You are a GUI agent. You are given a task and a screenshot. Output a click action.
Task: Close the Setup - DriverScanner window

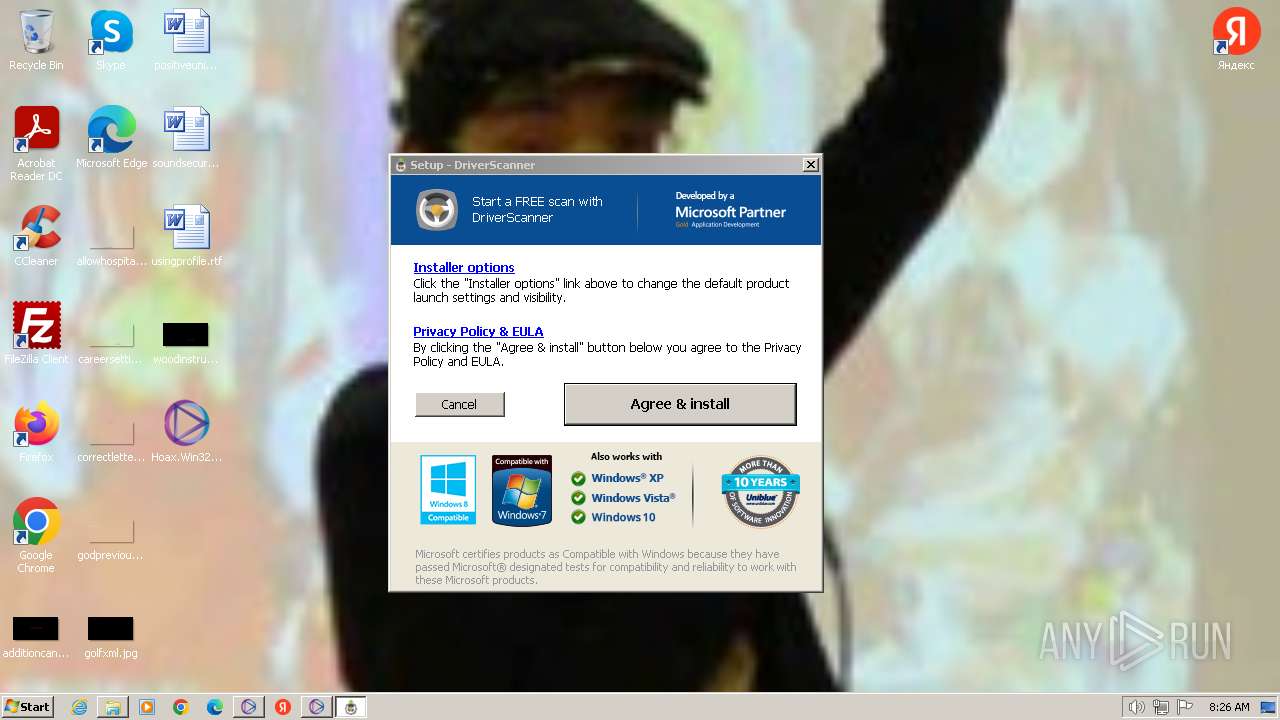(x=810, y=165)
